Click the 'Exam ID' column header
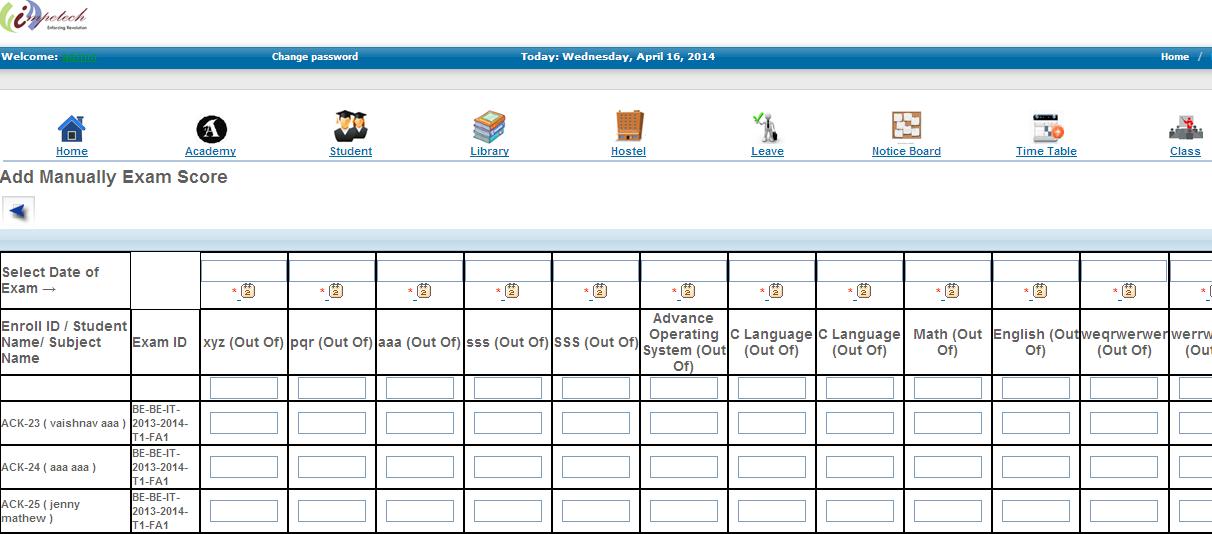Viewport: 1212px width, 534px height. point(159,342)
